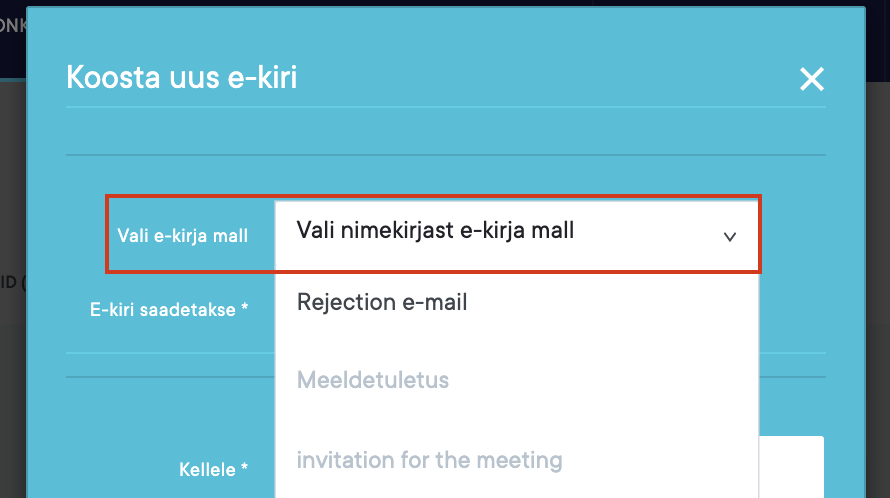Click the dimmed page background left of dialog
The height and width of the screenshot is (498, 890).
[12, 400]
